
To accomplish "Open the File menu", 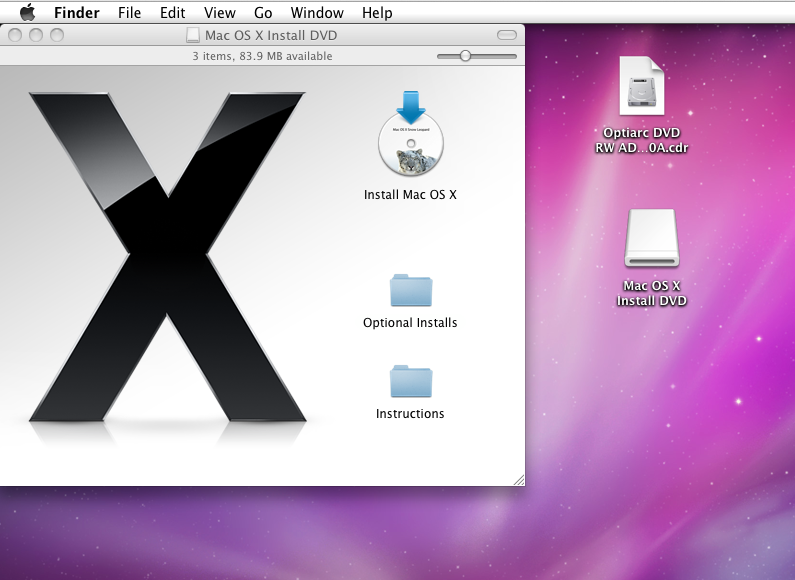I will (x=129, y=13).
